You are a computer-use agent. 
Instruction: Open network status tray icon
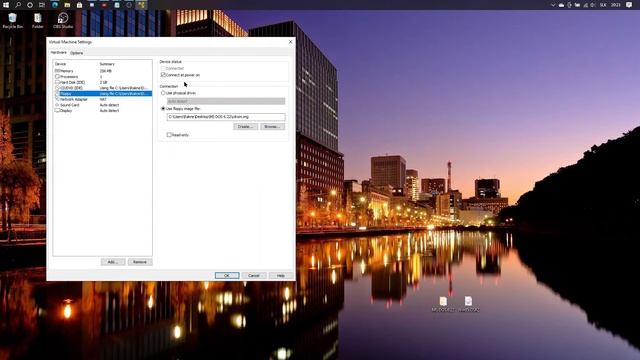tap(585, 5)
